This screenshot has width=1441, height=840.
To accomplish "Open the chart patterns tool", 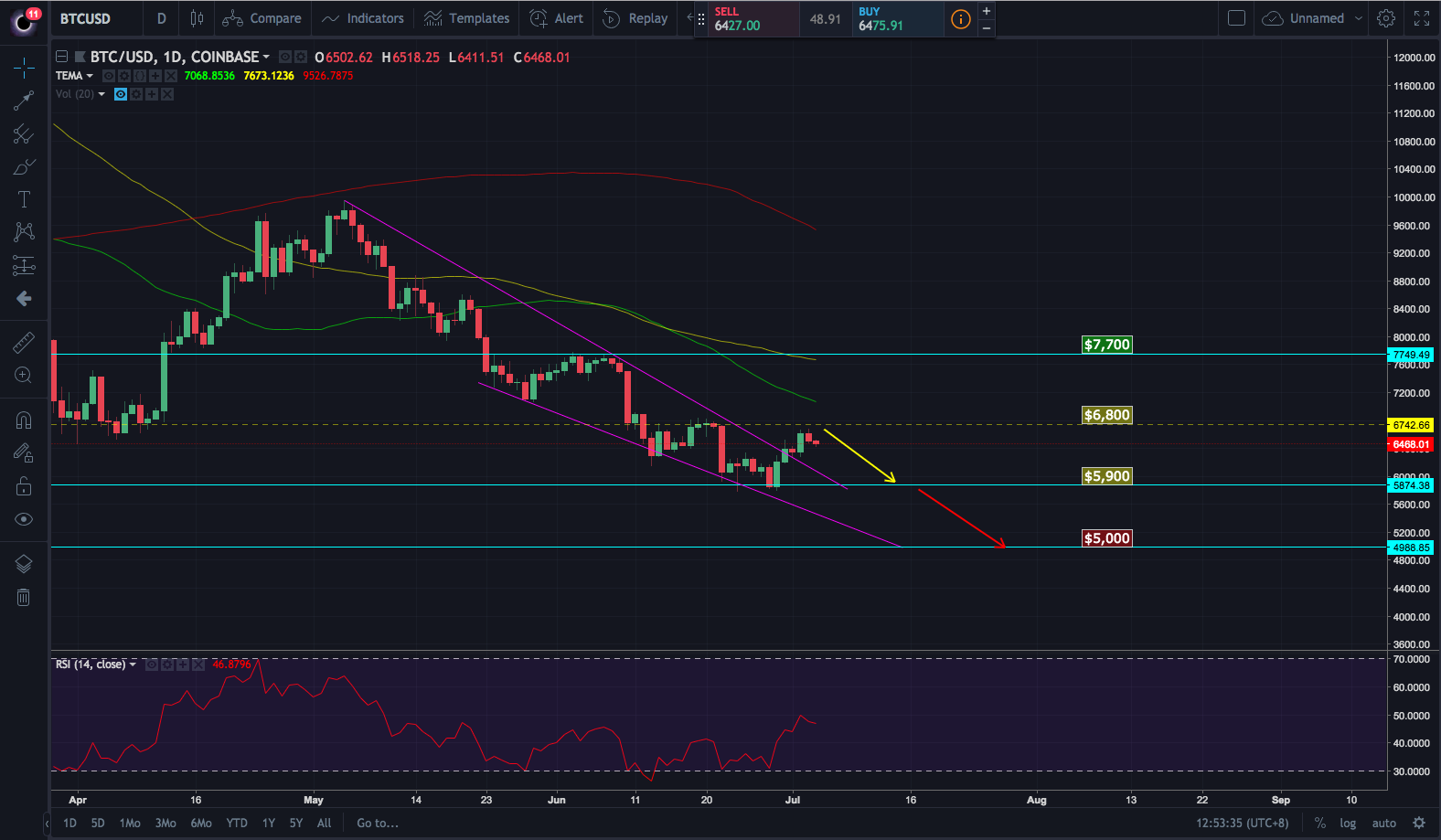I will pos(24,232).
